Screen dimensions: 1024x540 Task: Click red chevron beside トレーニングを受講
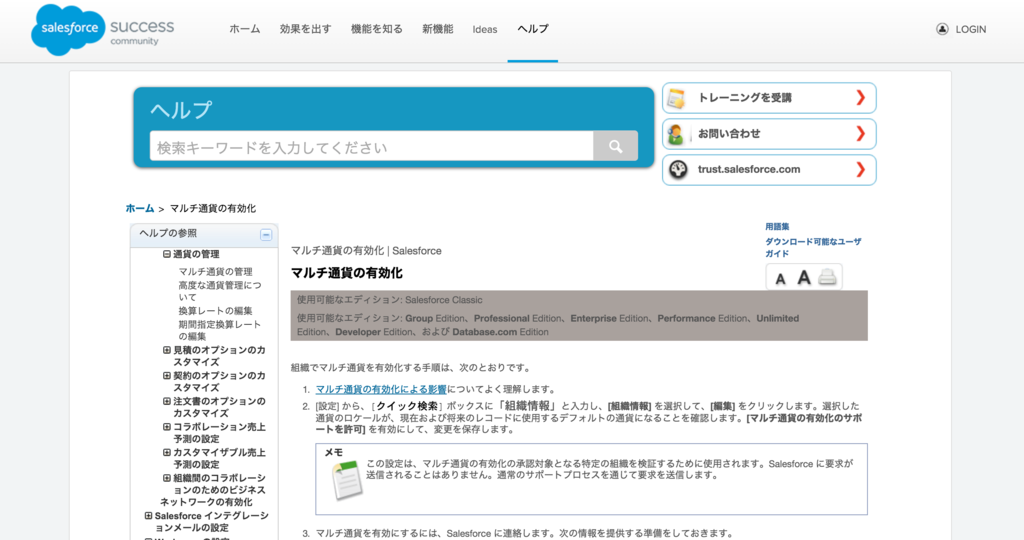pyautogui.click(x=861, y=98)
